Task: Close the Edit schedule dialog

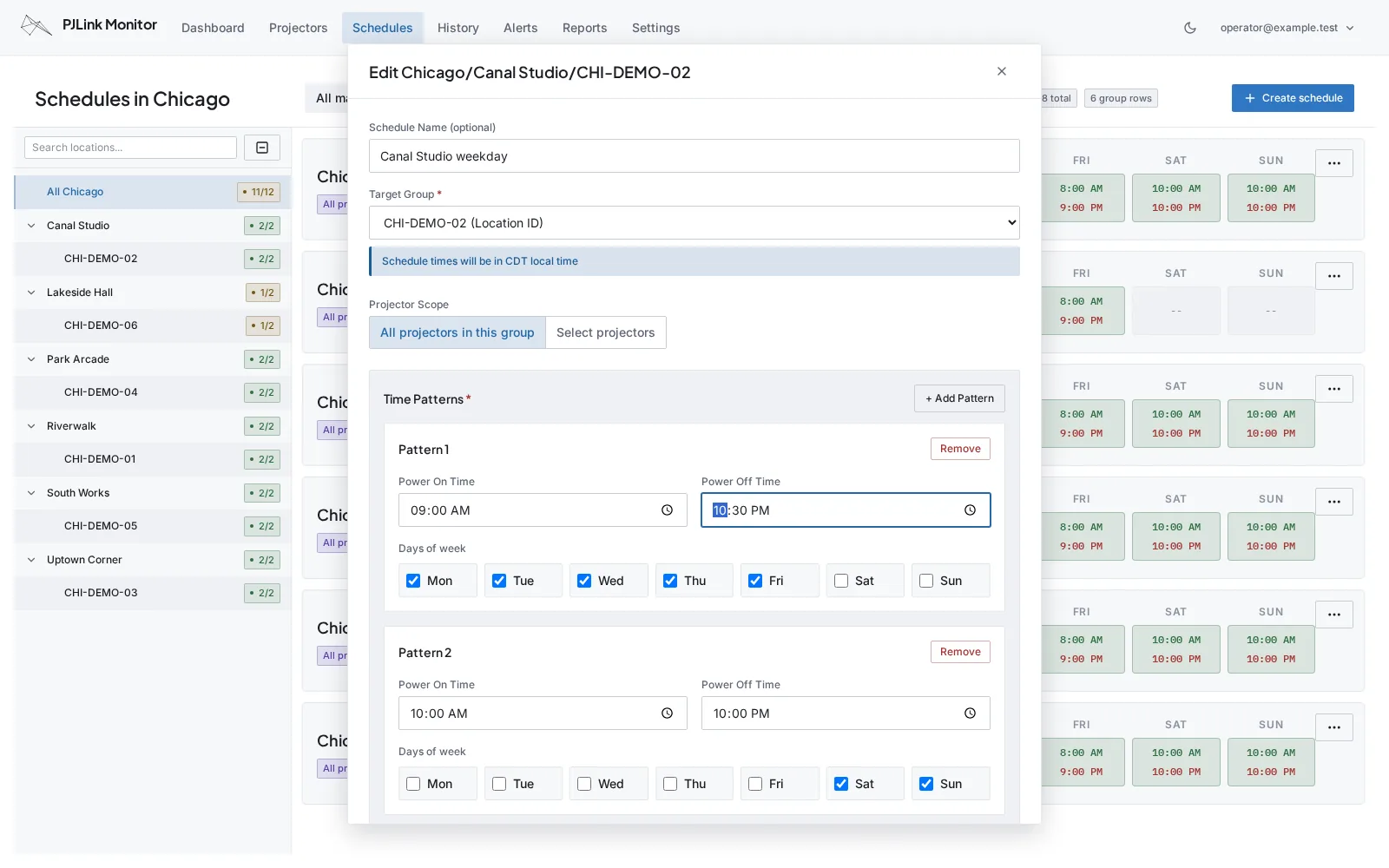Action: [1002, 71]
